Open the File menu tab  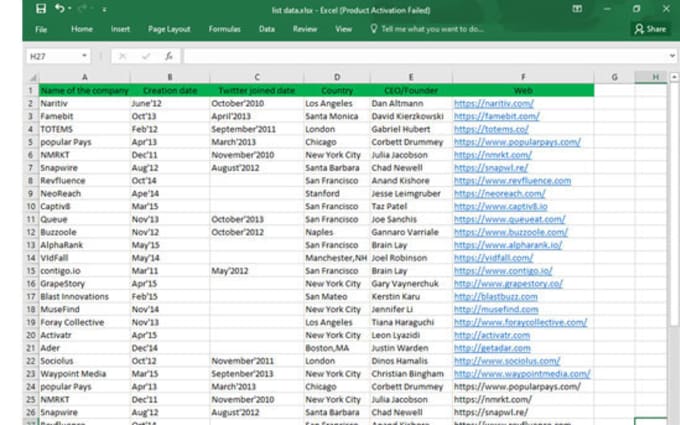[41, 29]
